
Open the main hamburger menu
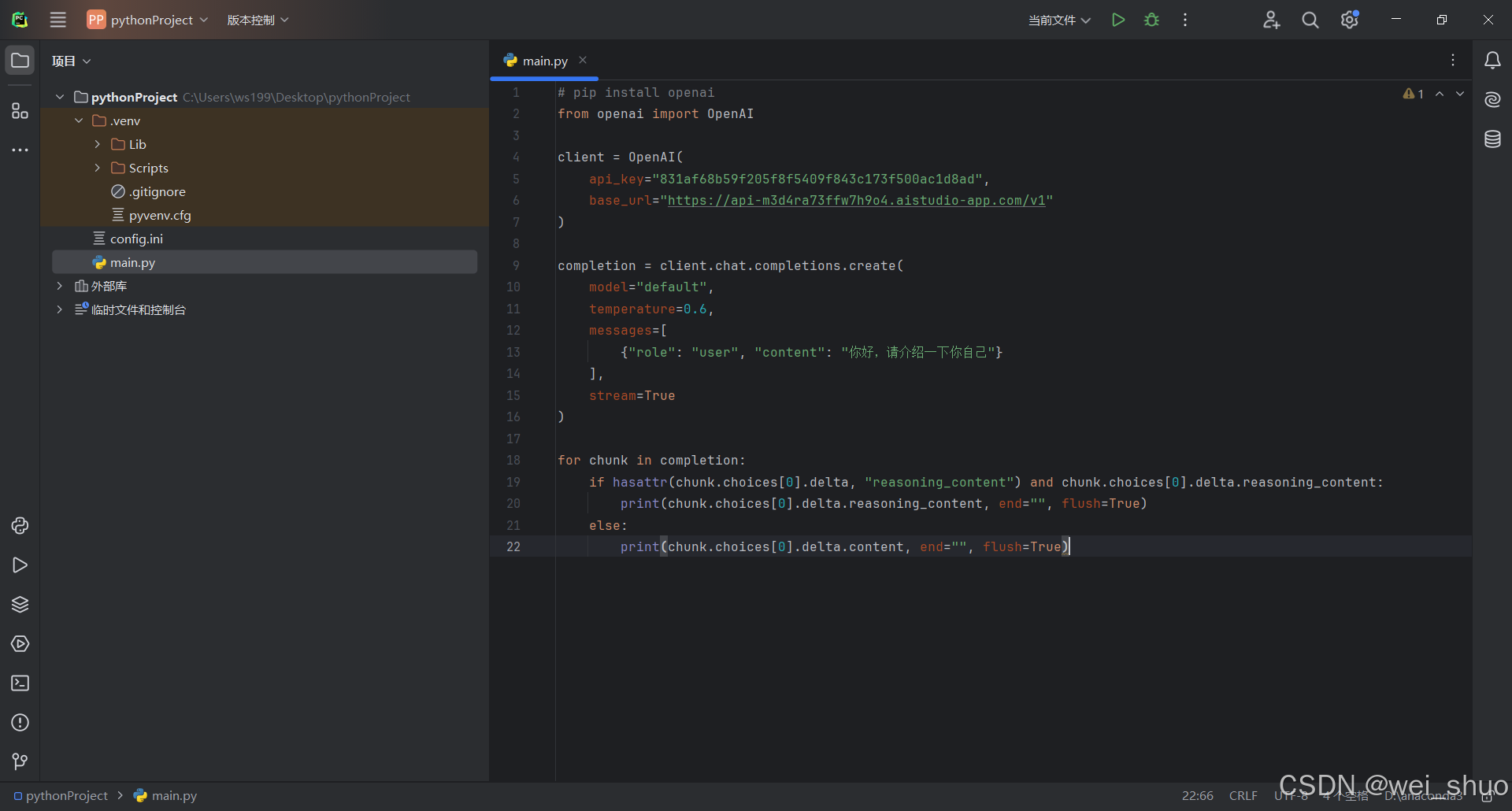57,20
